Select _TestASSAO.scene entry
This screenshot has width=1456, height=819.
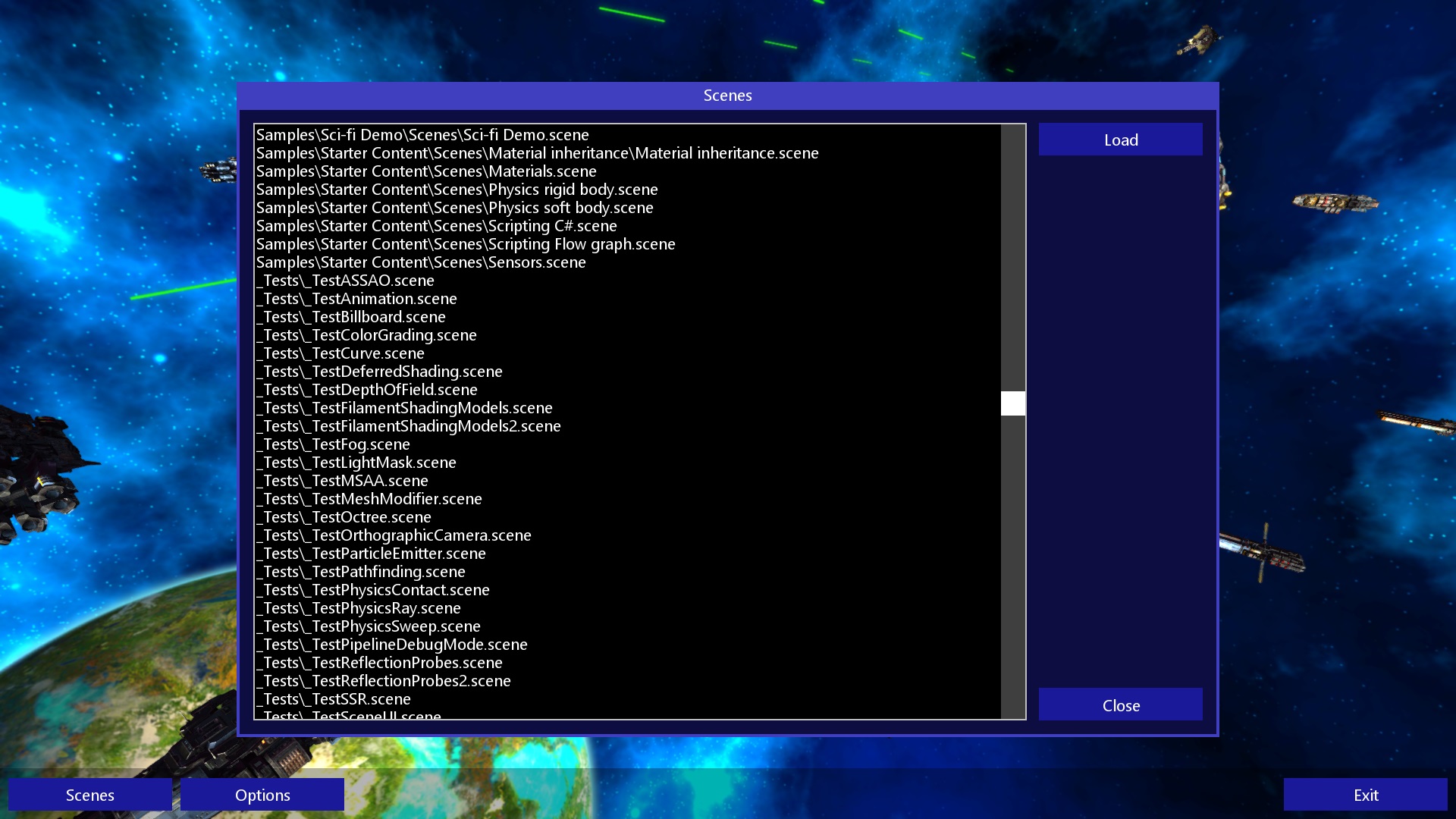click(345, 281)
